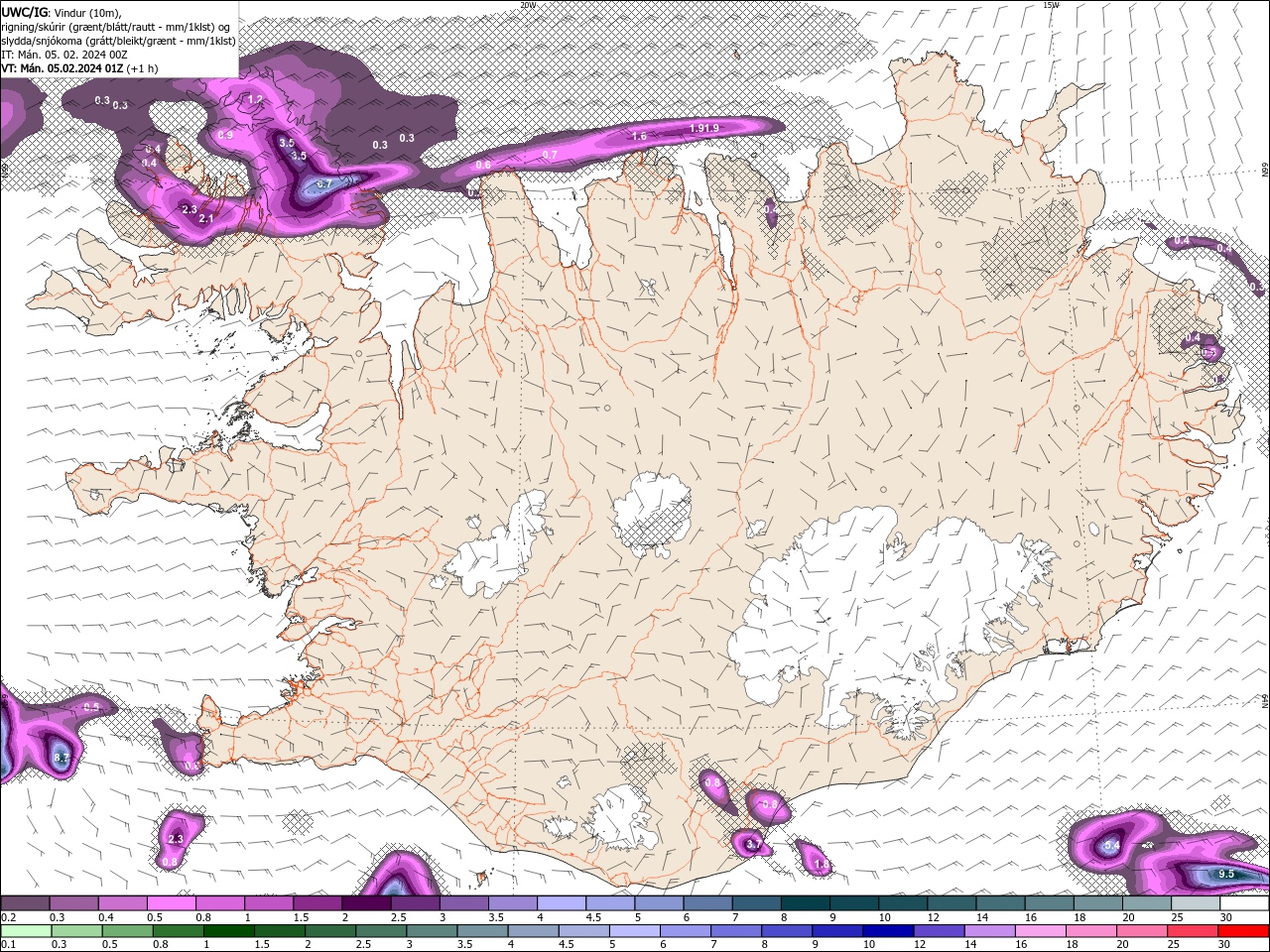
Task: Click the 'slydda/snjókoma' legend description line
Action: (x=118, y=41)
